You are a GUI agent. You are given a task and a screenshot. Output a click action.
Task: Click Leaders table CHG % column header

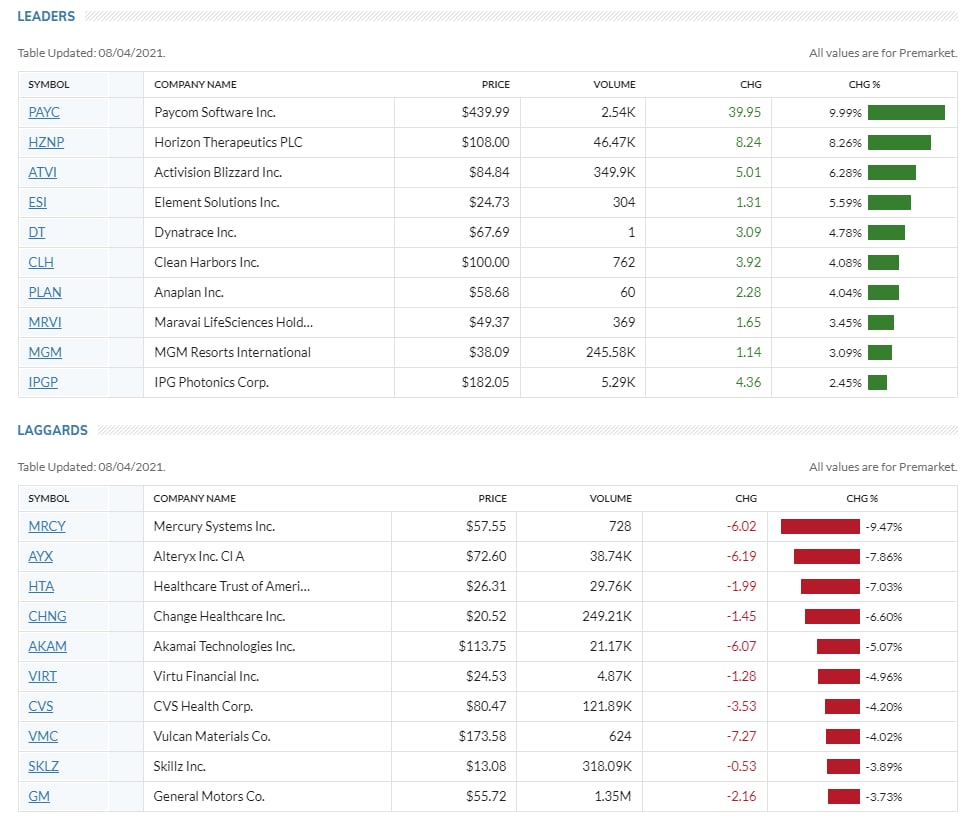864,84
